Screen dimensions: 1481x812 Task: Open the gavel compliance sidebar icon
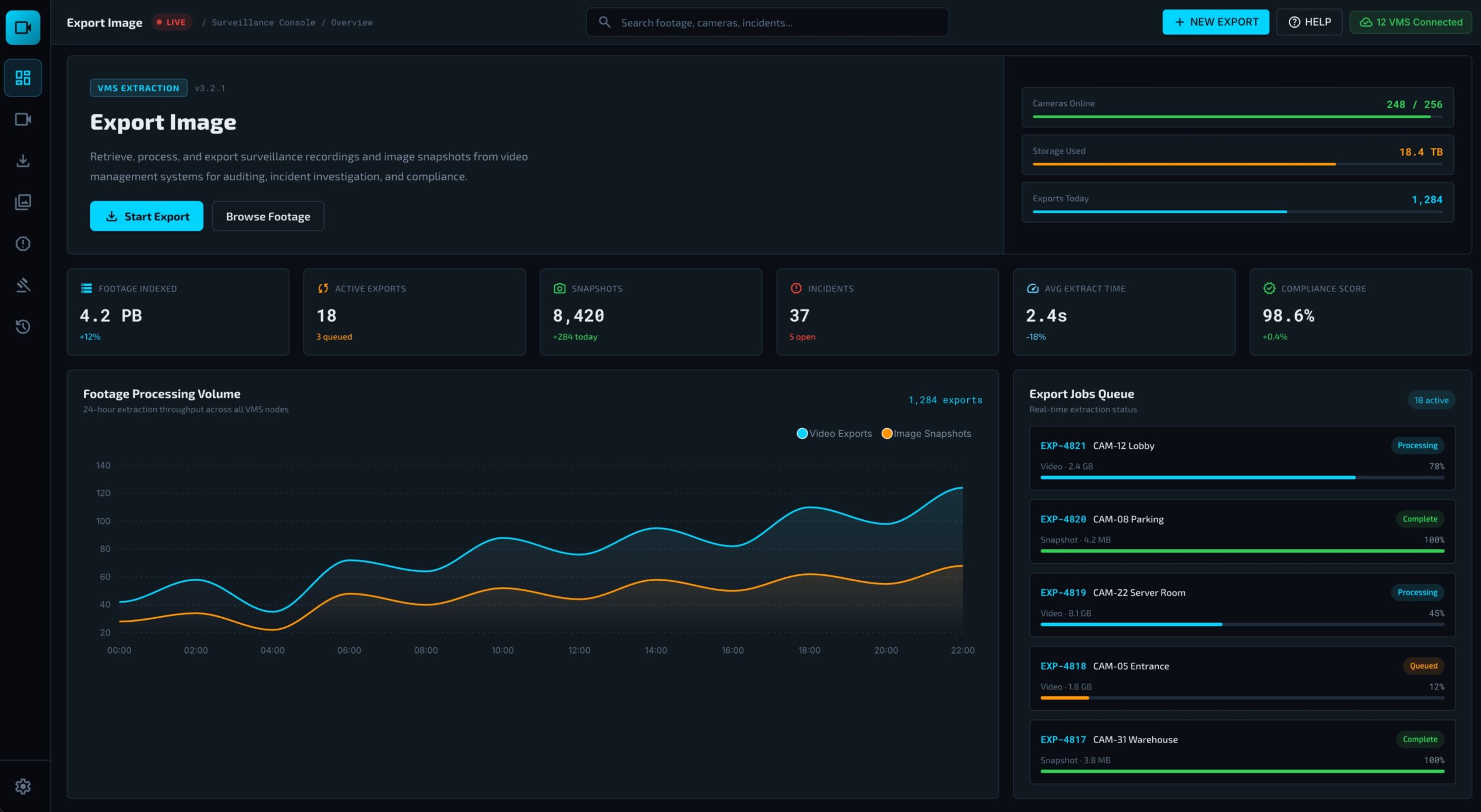click(x=23, y=285)
